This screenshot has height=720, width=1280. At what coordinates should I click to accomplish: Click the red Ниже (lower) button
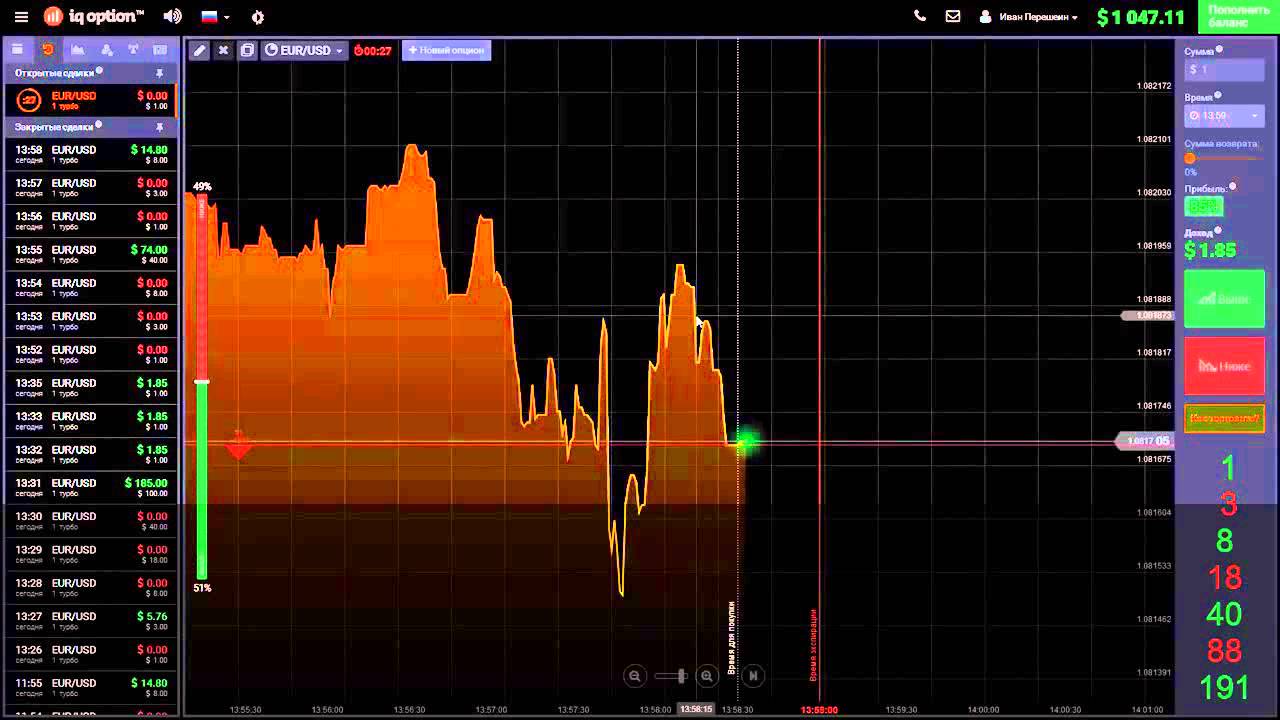(x=1224, y=366)
